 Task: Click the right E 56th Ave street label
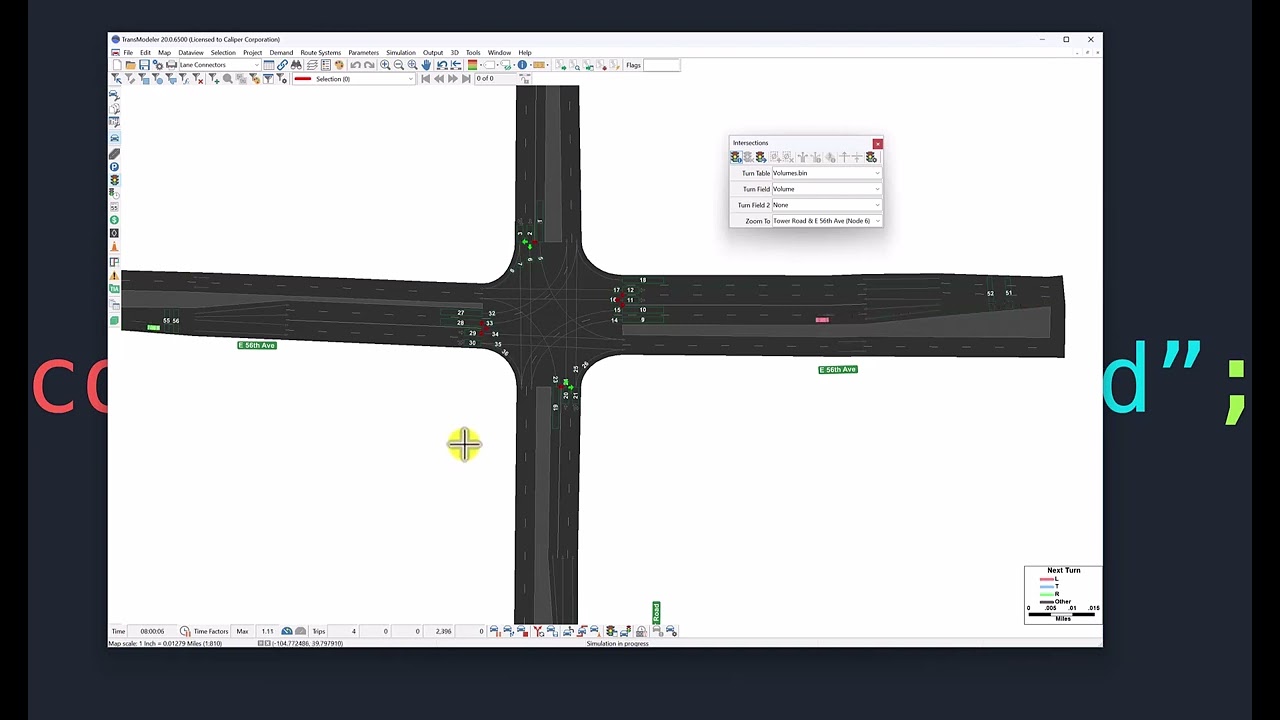coord(838,370)
